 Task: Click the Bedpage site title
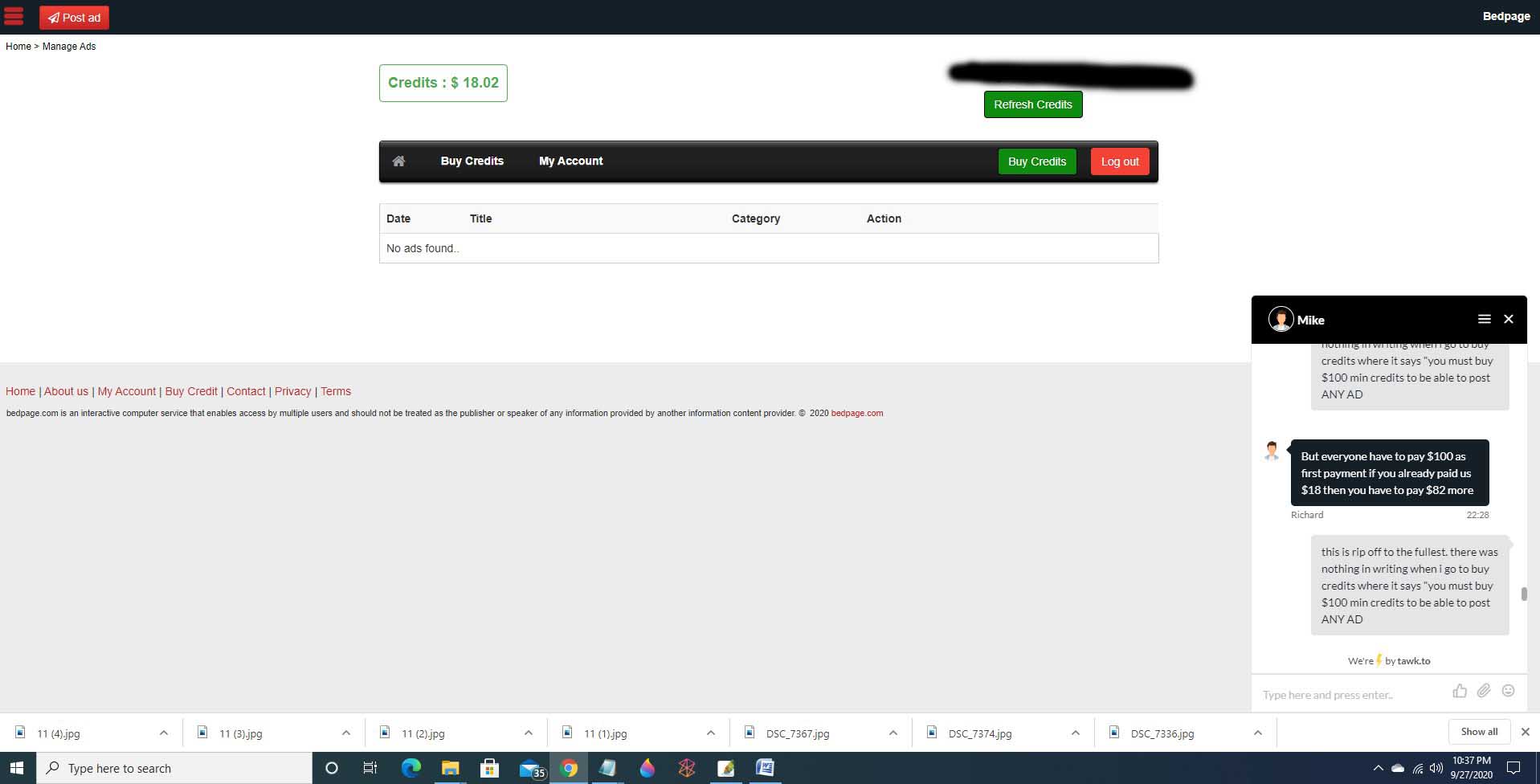click(x=1505, y=16)
